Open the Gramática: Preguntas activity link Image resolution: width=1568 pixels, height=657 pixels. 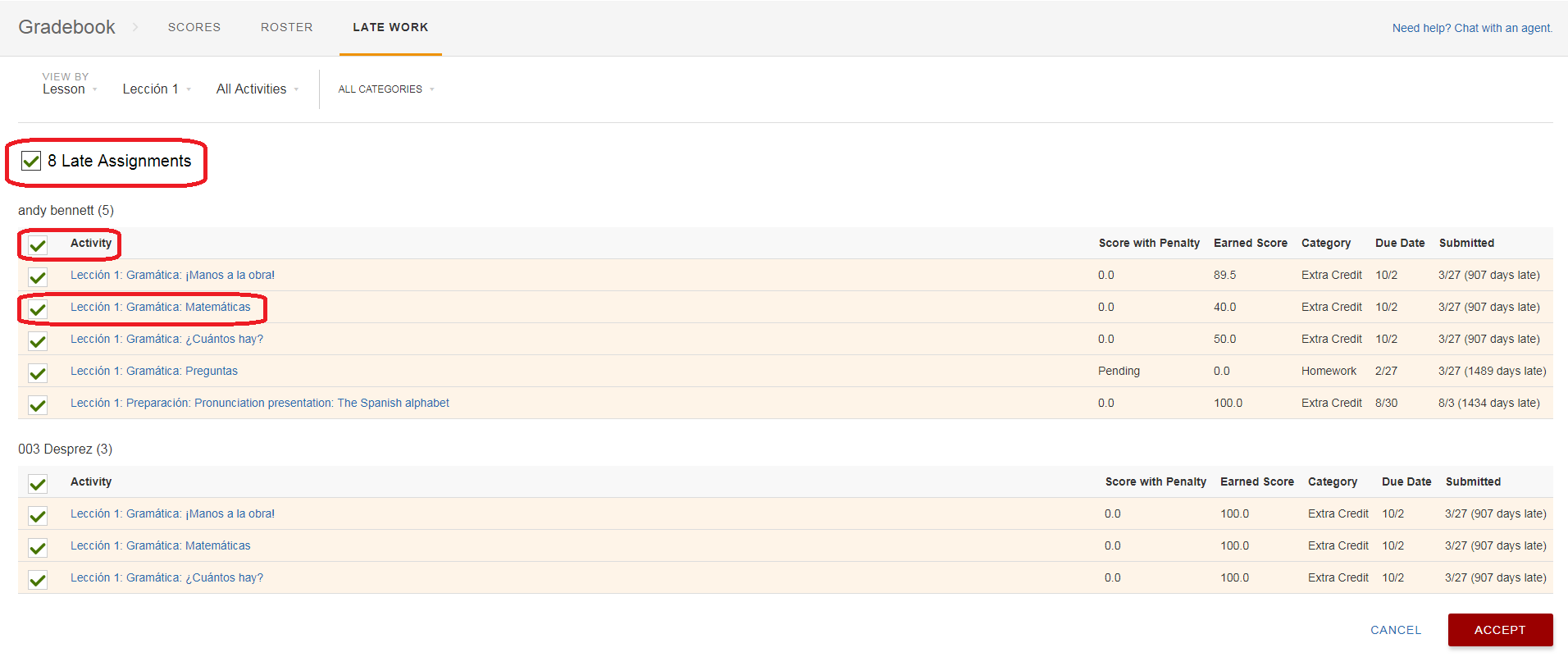click(154, 371)
